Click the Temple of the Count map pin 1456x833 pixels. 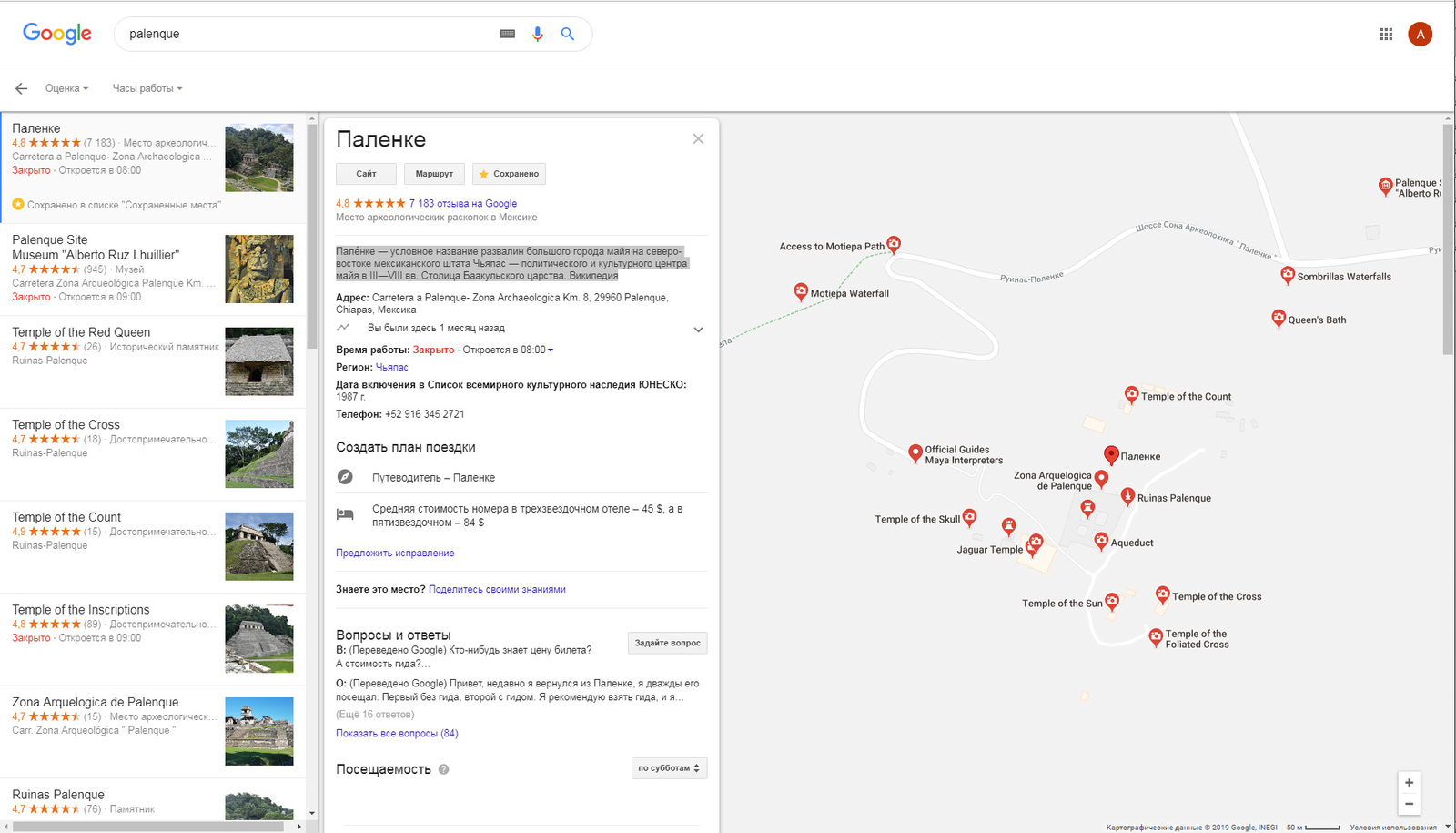[x=1131, y=394]
